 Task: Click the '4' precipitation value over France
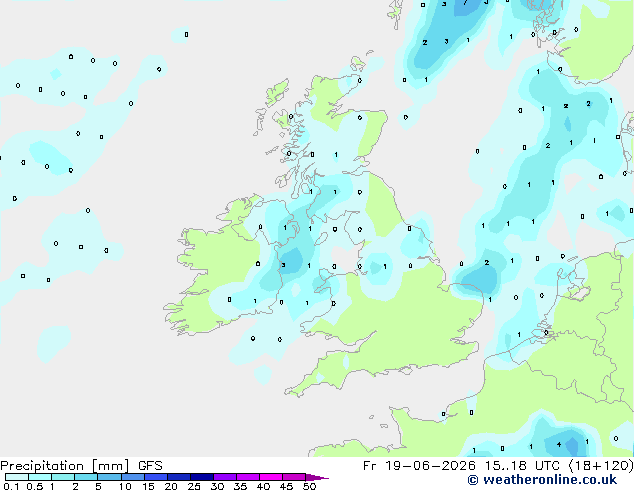(559, 444)
